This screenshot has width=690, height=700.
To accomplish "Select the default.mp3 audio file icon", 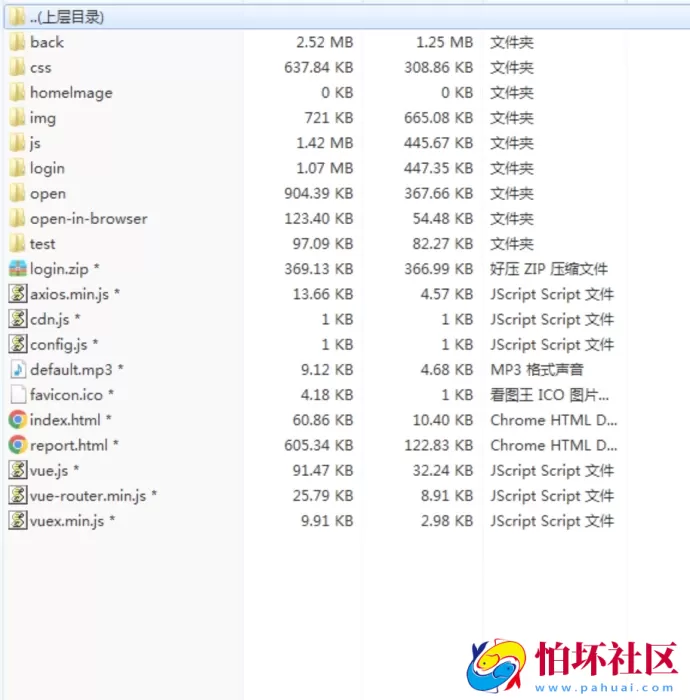I will click(18, 370).
